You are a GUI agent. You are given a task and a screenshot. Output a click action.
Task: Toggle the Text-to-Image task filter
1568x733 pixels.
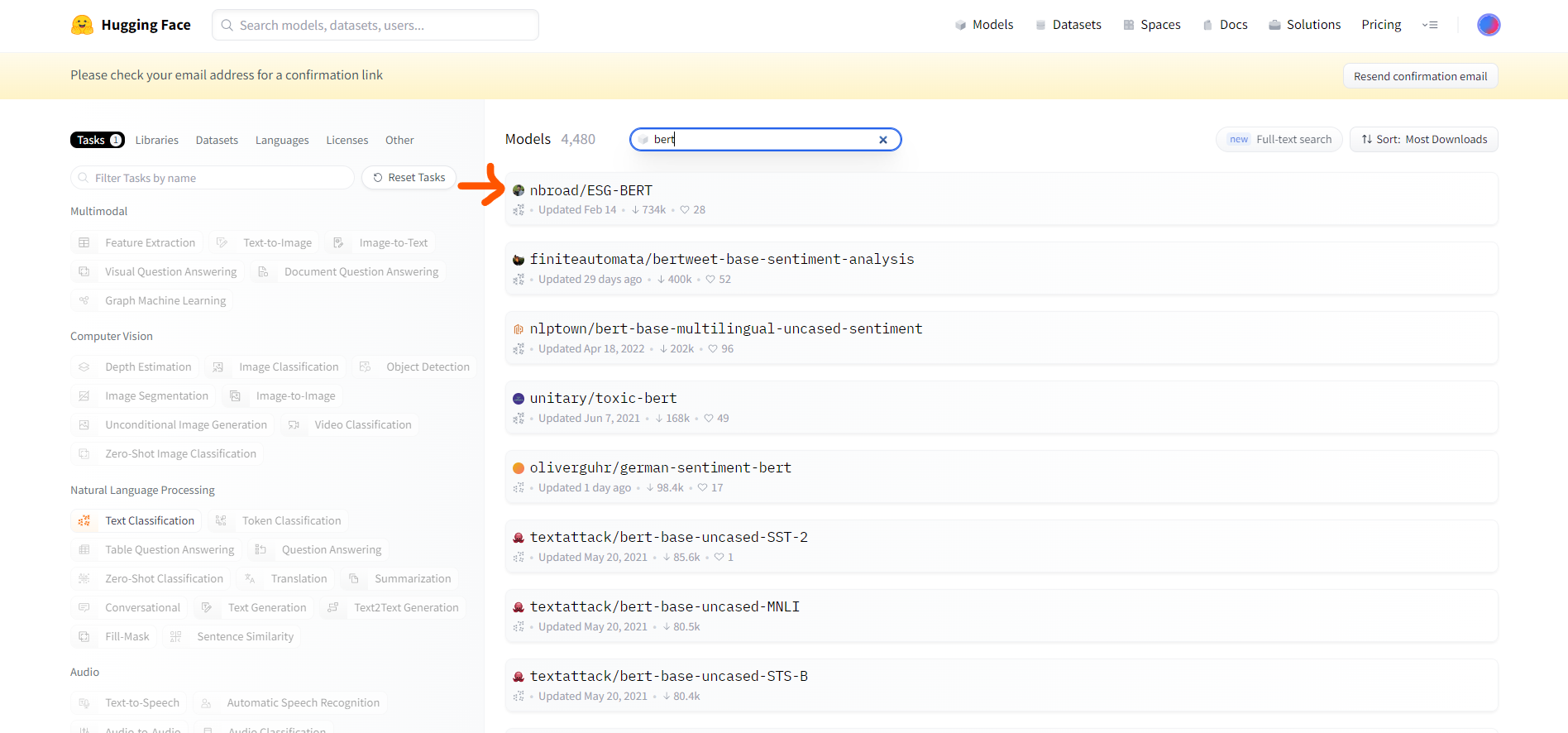tap(265, 242)
